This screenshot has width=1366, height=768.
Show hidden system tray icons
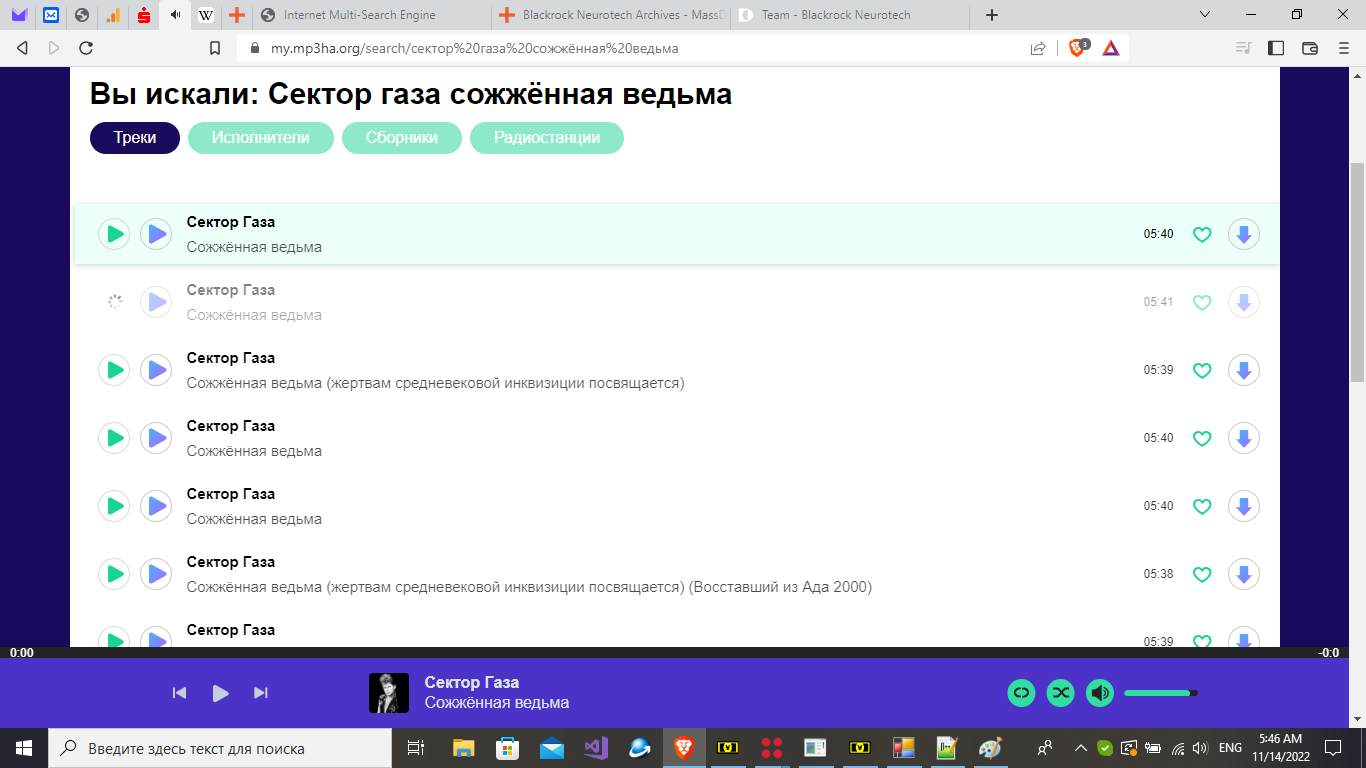click(x=1081, y=748)
